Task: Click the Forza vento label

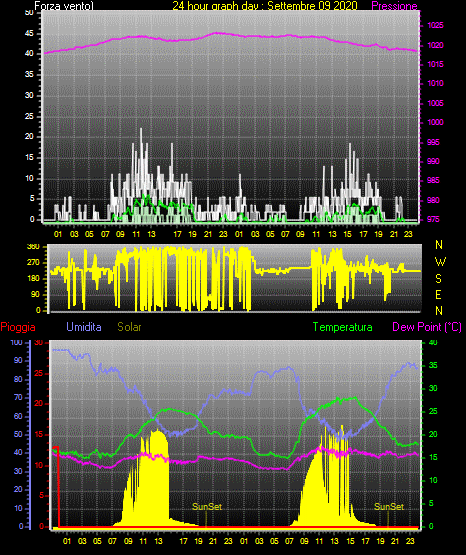Action: click(64, 6)
